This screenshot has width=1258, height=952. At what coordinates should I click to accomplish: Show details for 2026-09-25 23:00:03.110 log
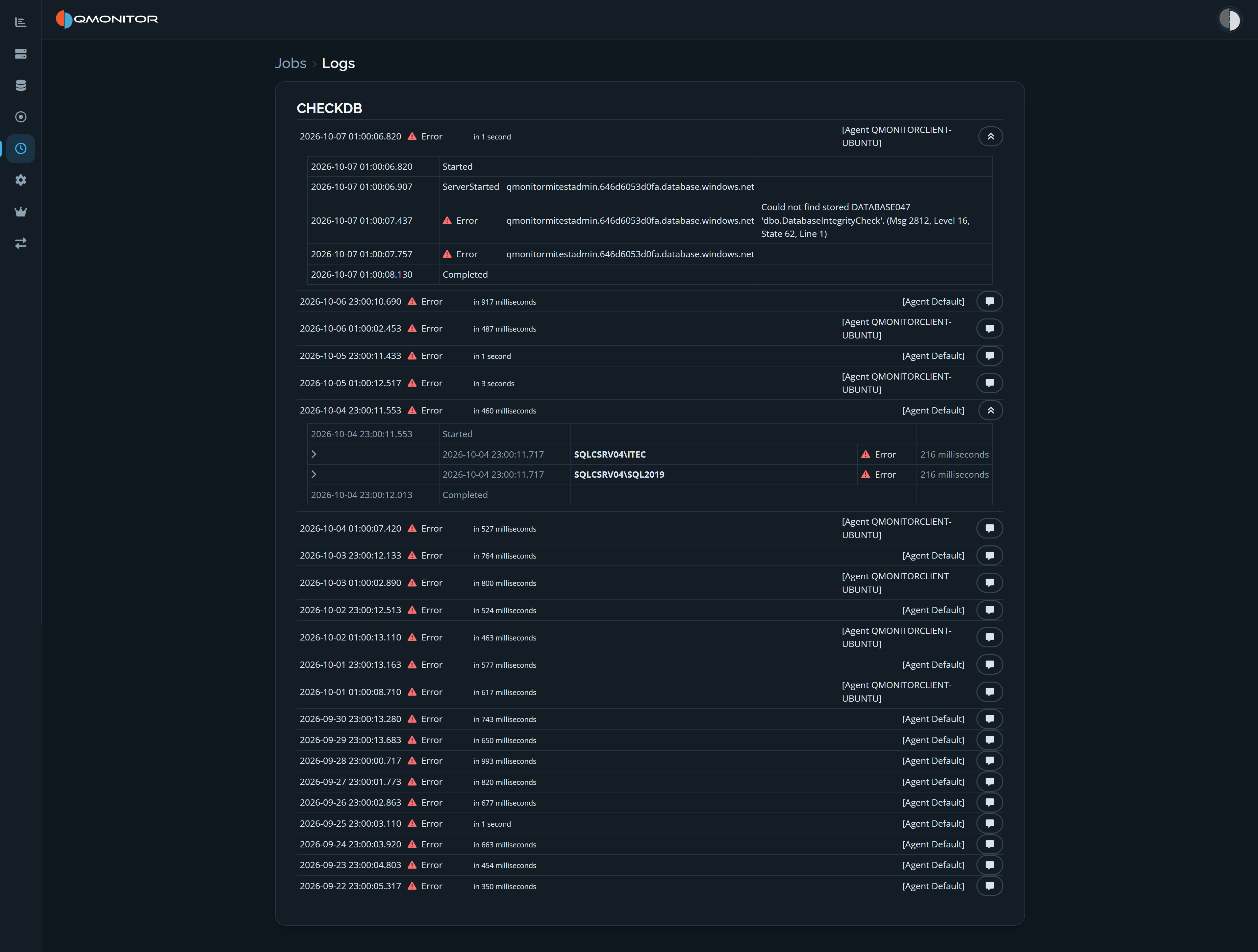tap(990, 823)
